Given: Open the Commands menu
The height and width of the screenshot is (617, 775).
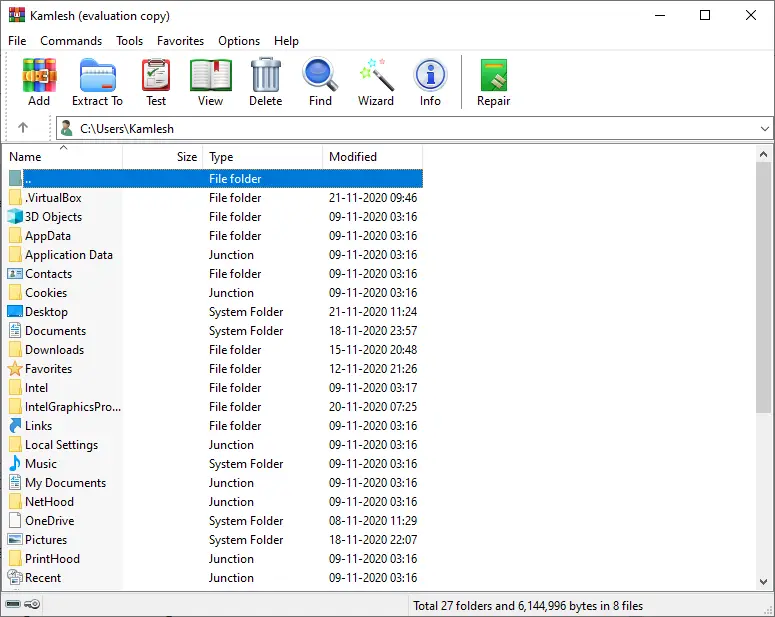Looking at the screenshot, I should click(71, 41).
